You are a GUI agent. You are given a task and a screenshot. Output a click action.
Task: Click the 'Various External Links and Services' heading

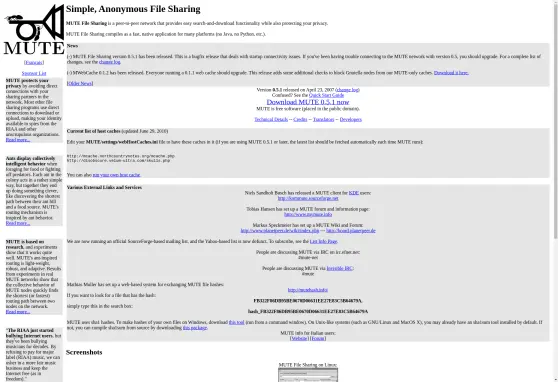[x=104, y=188]
